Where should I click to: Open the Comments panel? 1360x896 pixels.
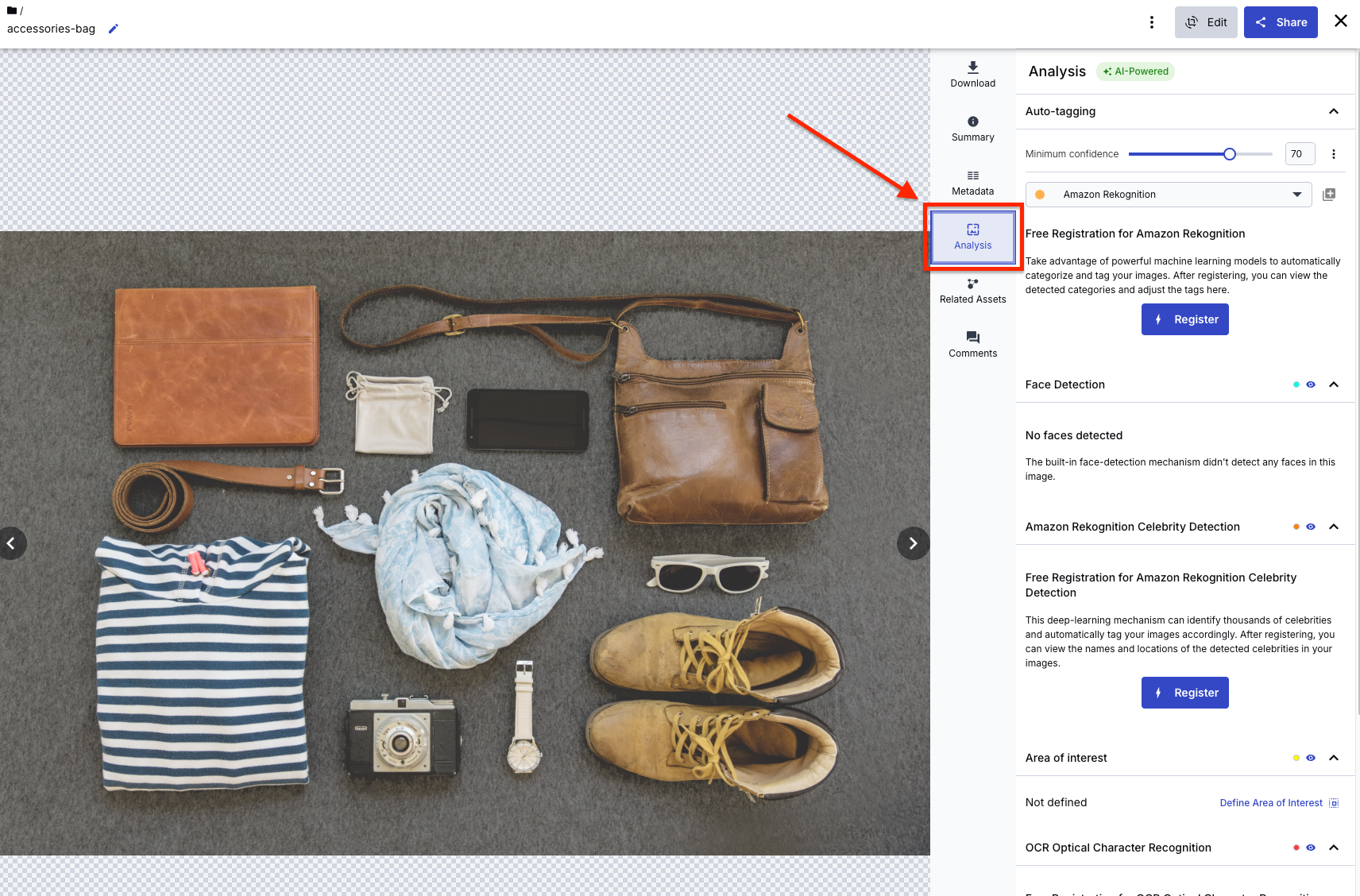(x=972, y=344)
